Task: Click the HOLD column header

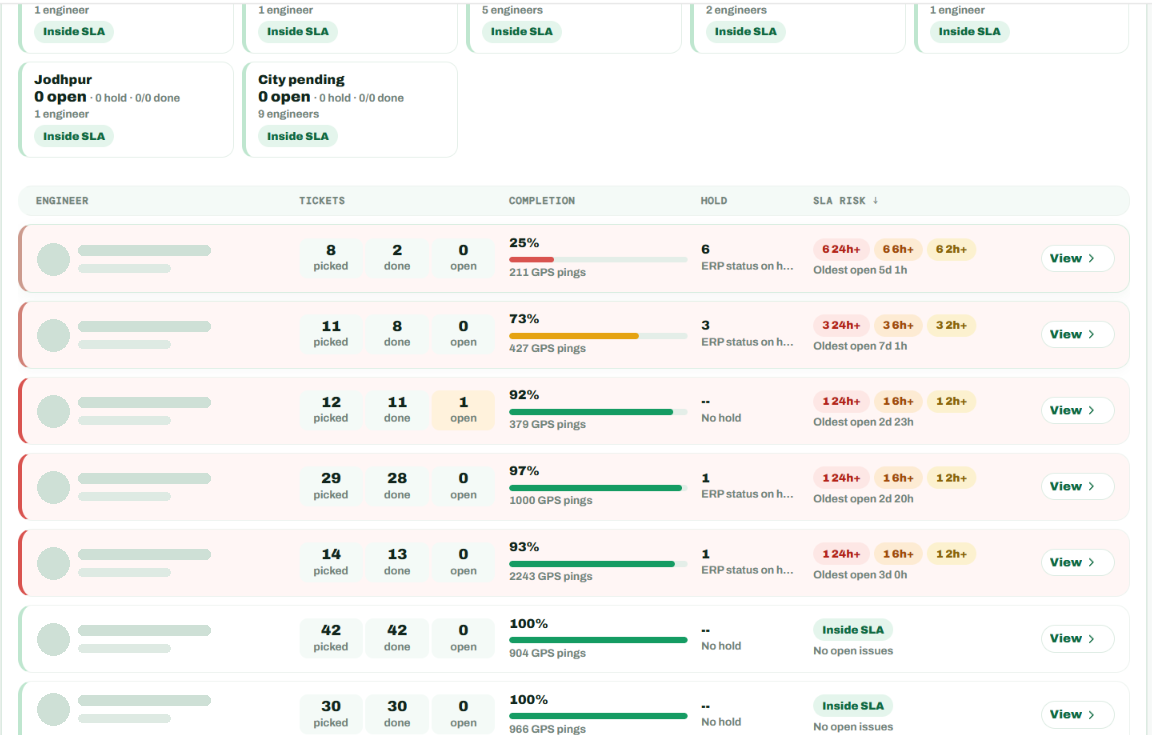Action: (713, 201)
